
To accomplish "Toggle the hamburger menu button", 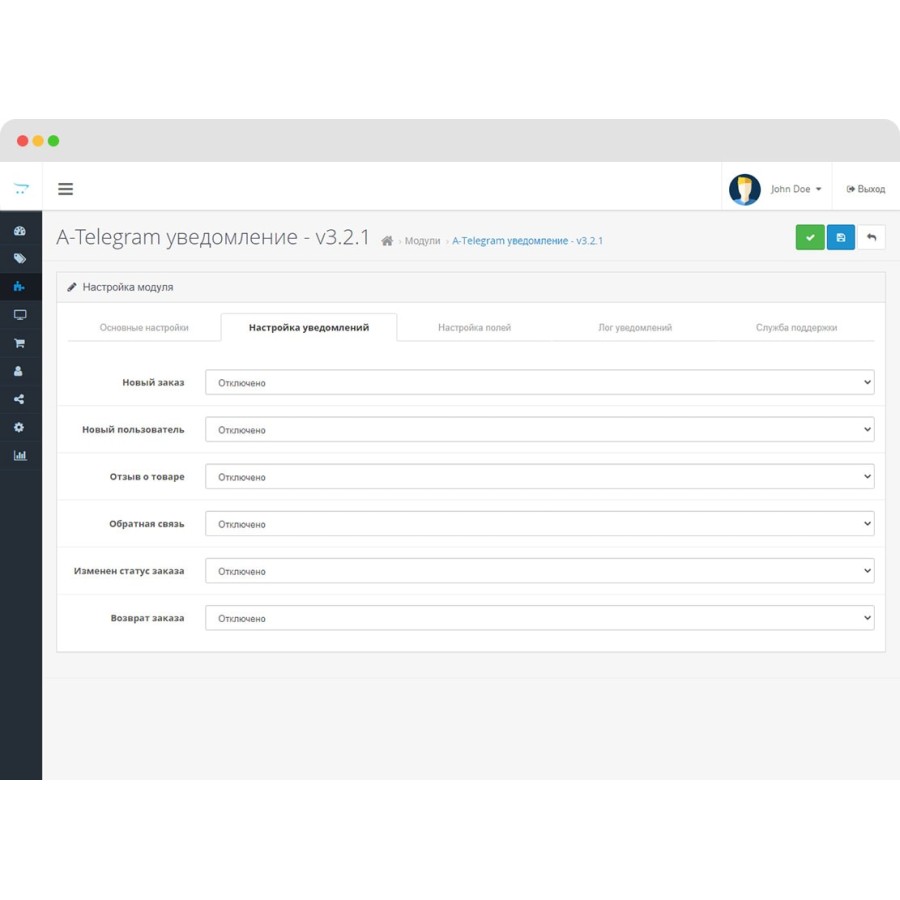I will click(65, 189).
